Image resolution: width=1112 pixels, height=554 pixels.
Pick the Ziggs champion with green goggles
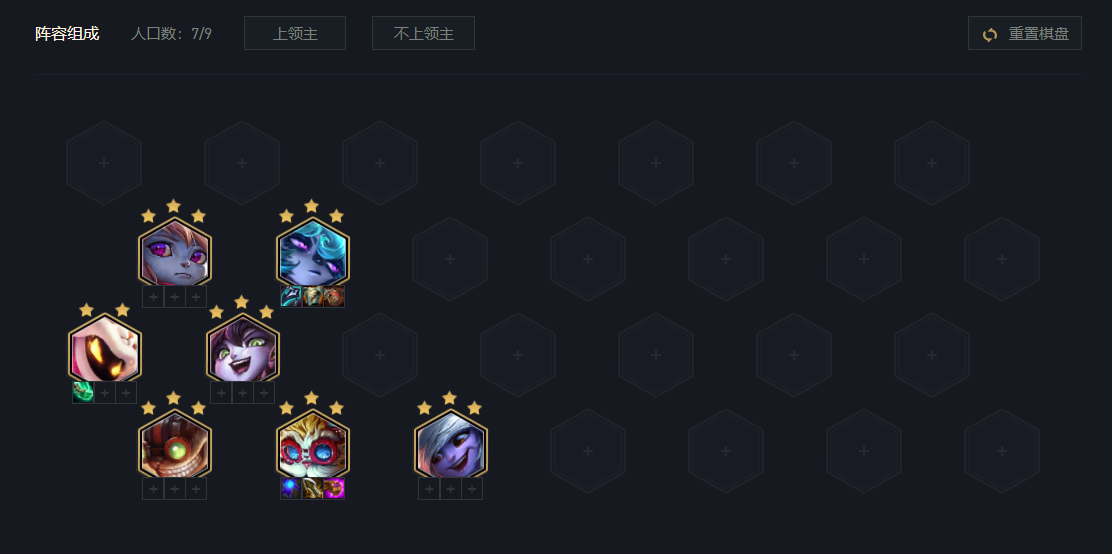click(x=174, y=444)
